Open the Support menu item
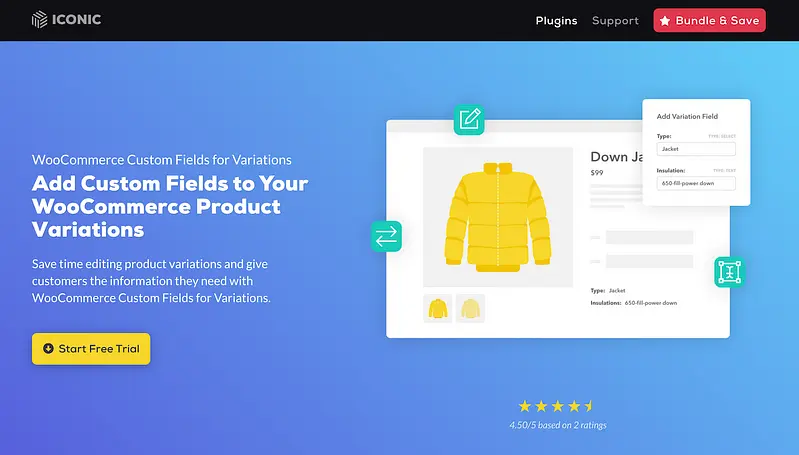Viewport: 799px width, 455px height. click(x=615, y=21)
